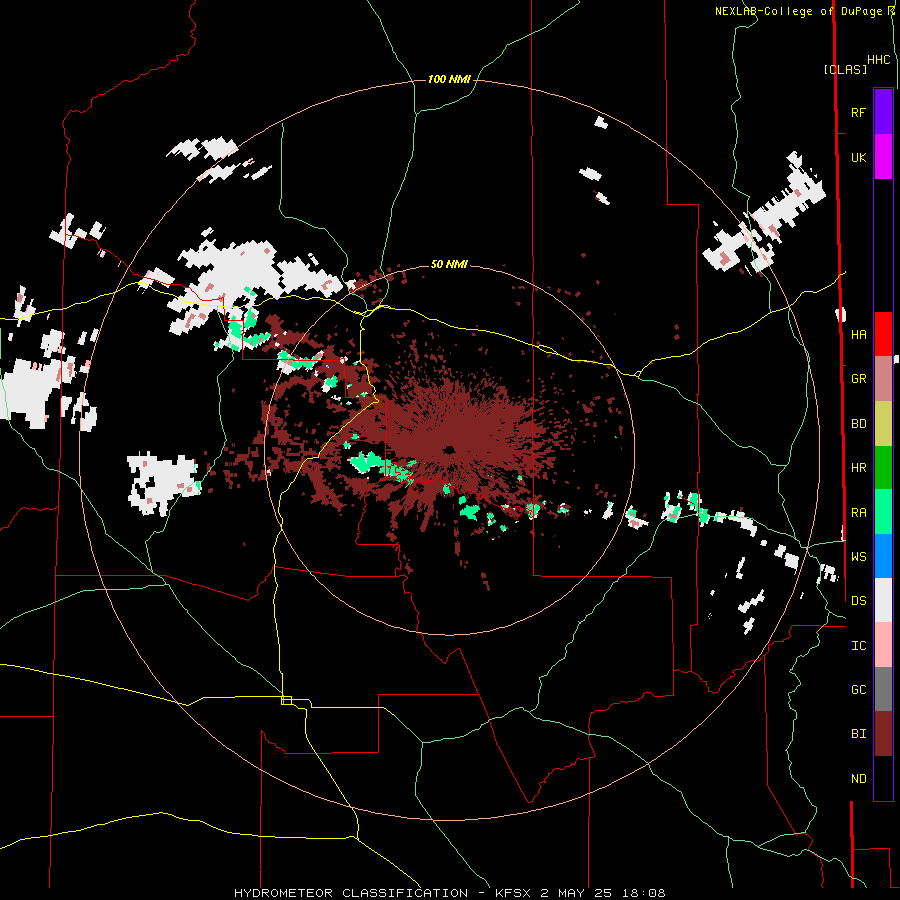Click the HA legend label
Viewport: 900px width, 900px height.
point(858,334)
